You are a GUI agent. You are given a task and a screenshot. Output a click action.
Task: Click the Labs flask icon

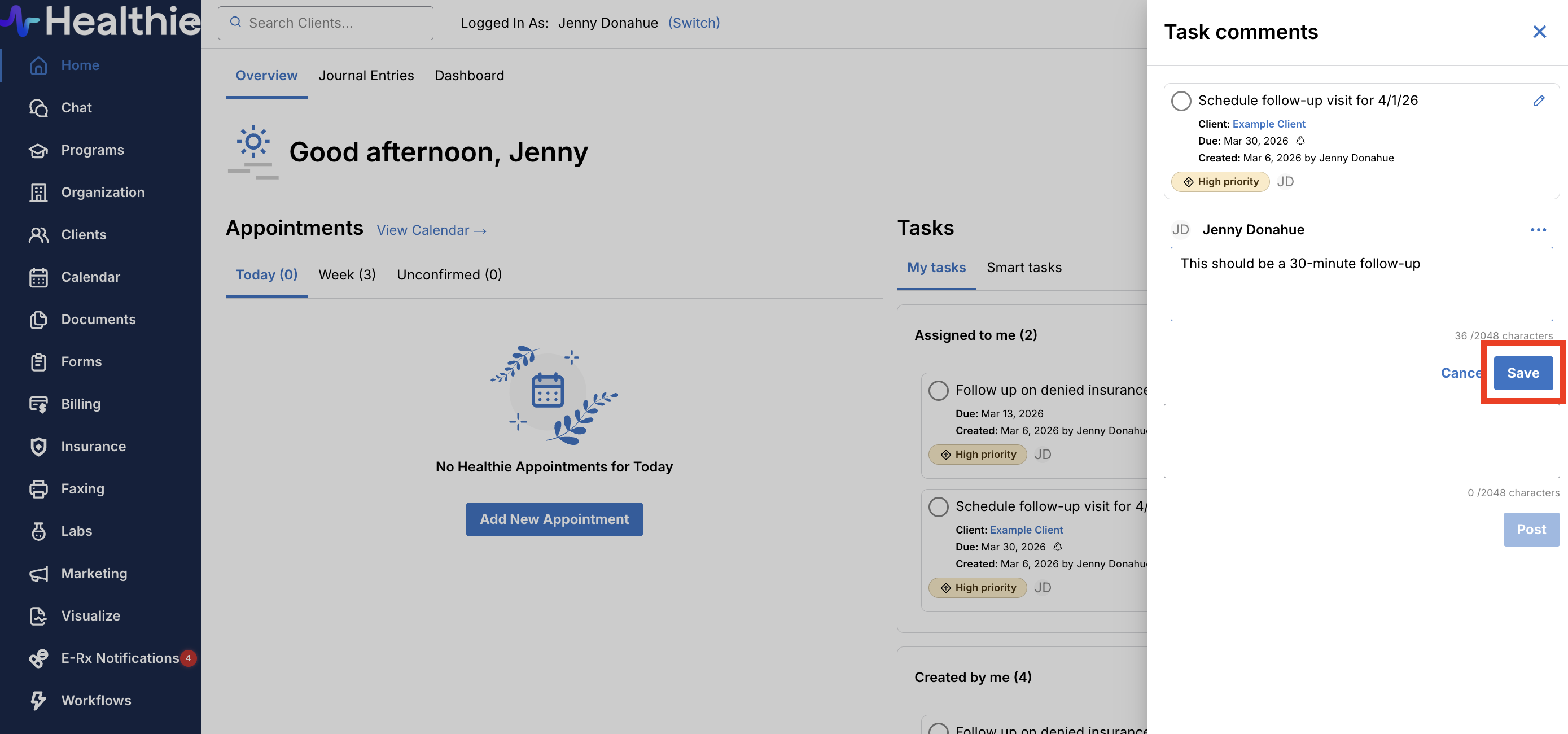[x=38, y=531]
